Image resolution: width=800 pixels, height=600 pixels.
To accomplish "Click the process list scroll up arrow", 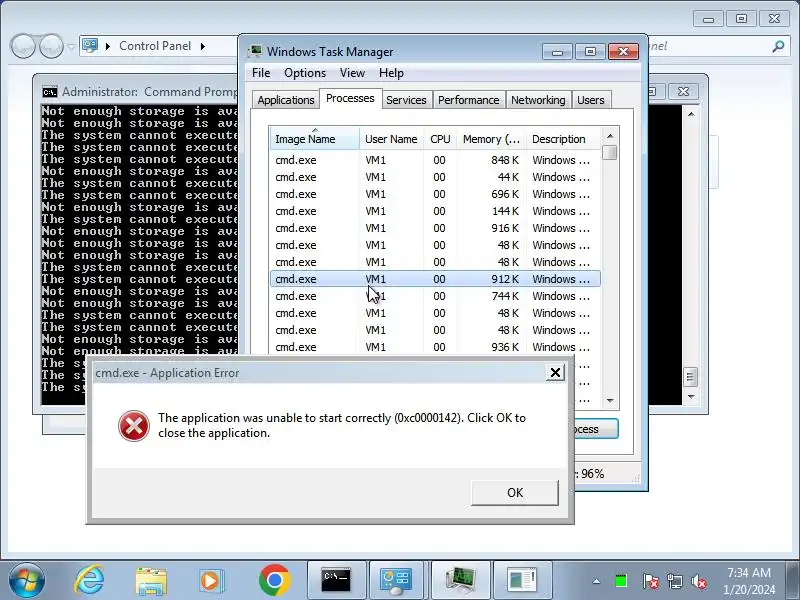I will click(610, 136).
